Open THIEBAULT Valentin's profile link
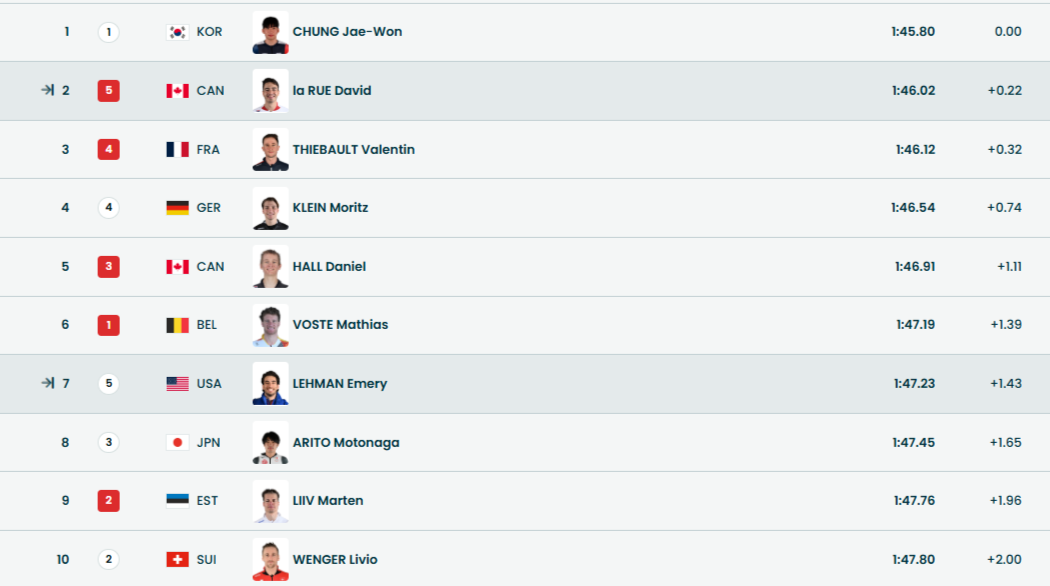Screen dimensions: 1050x586 (x=353, y=150)
